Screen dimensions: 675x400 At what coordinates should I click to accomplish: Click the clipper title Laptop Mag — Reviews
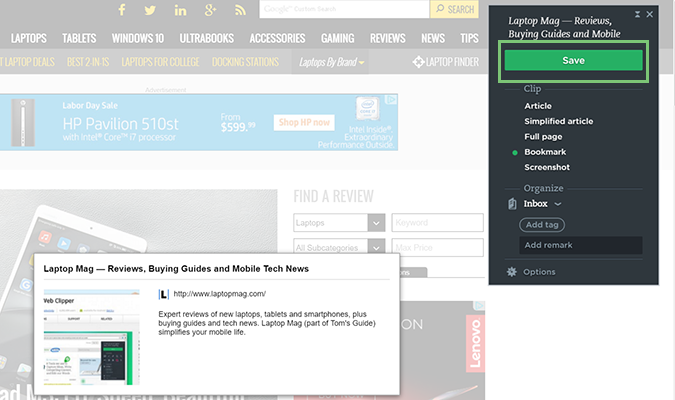564,27
